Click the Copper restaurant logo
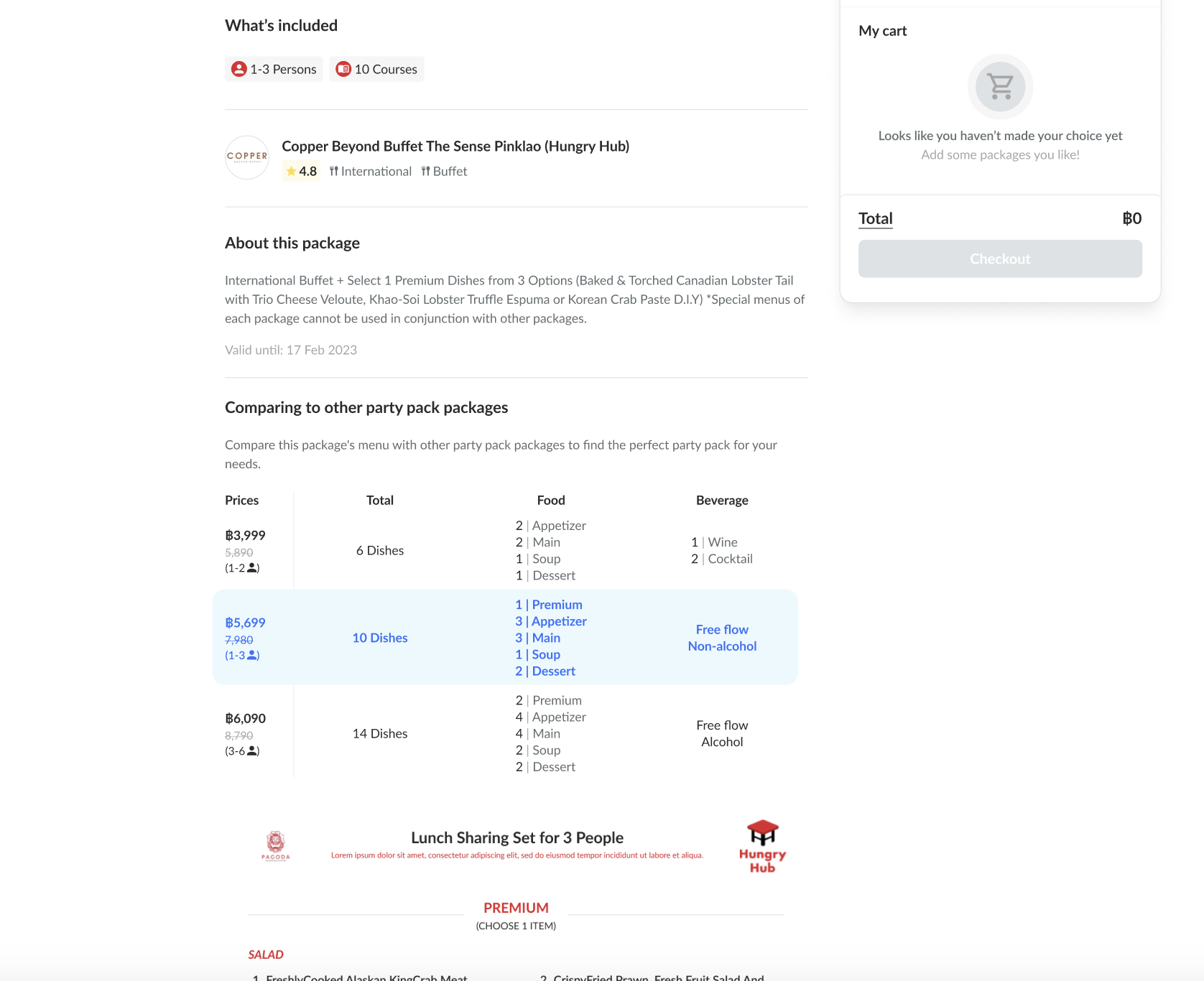Screen dimensions: 1204x981 247,157
